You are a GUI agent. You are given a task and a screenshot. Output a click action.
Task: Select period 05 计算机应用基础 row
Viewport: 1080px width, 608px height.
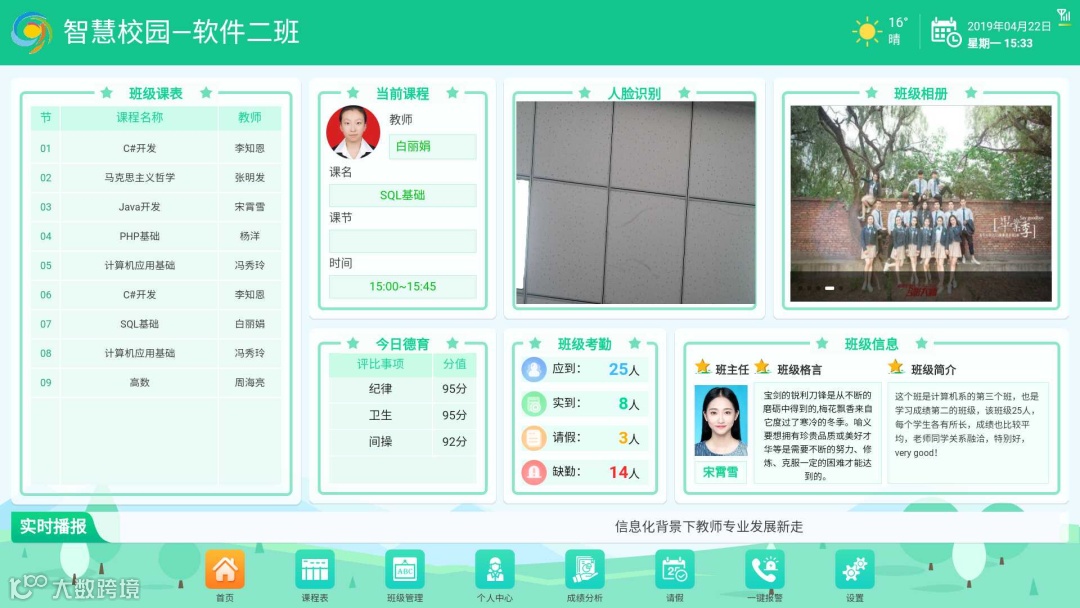(156, 265)
